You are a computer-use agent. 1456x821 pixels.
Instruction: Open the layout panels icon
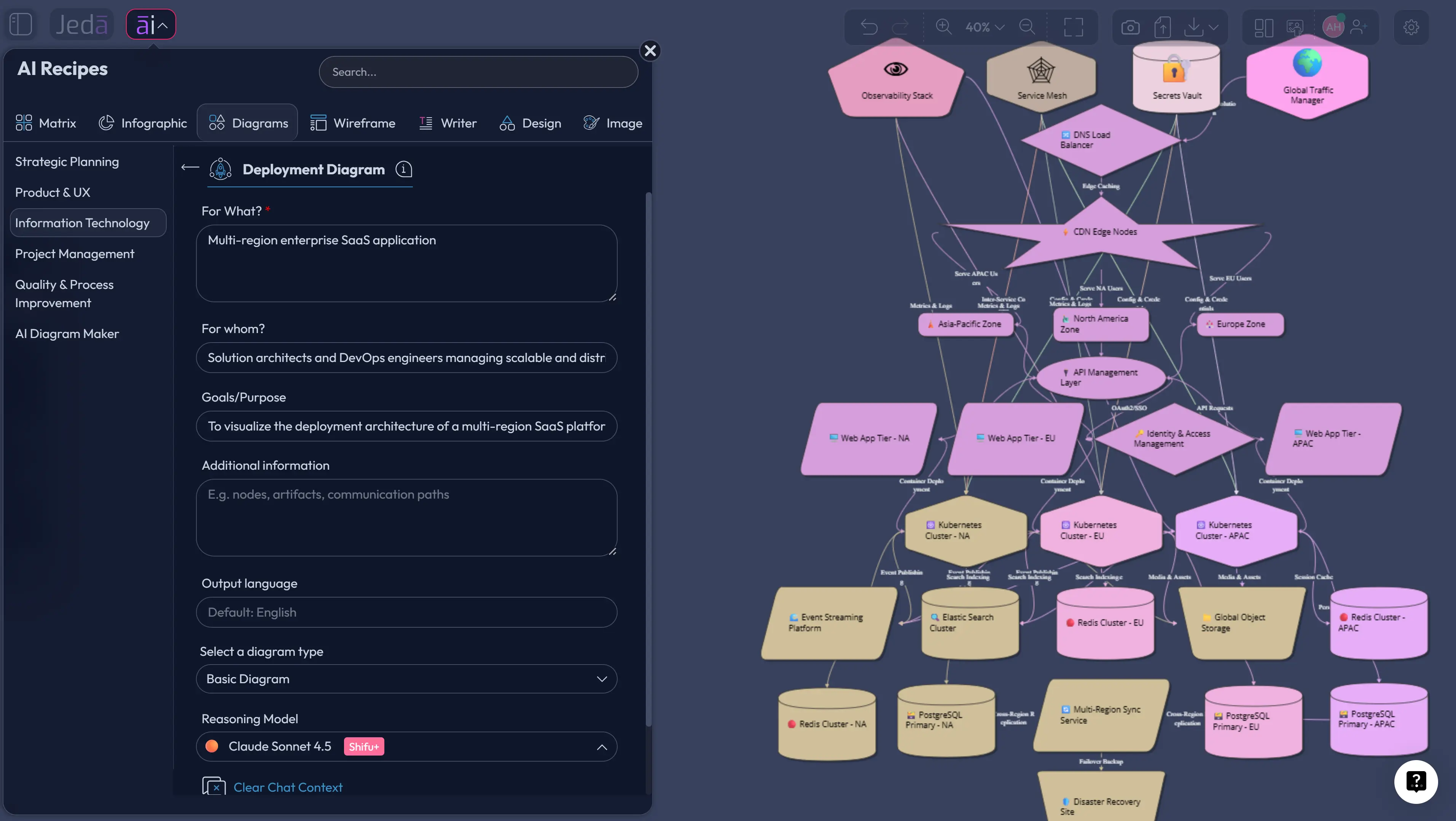[x=1263, y=27]
